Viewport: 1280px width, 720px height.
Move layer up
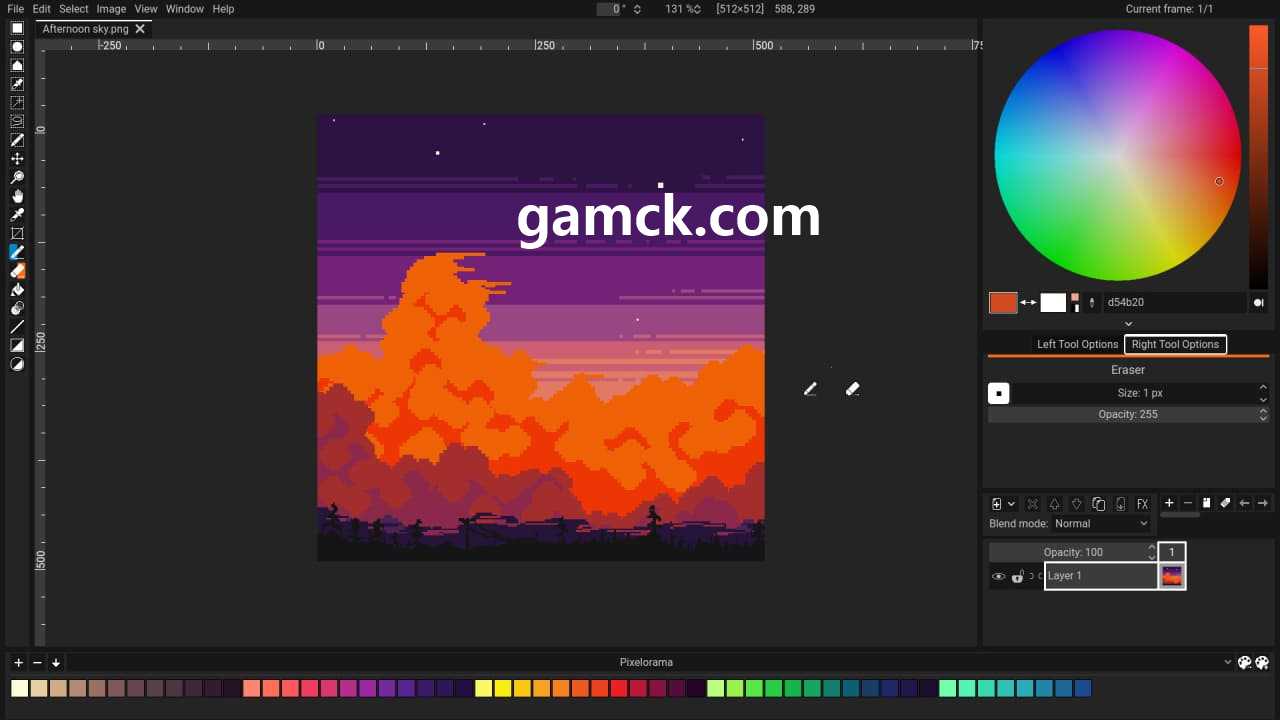1054,504
